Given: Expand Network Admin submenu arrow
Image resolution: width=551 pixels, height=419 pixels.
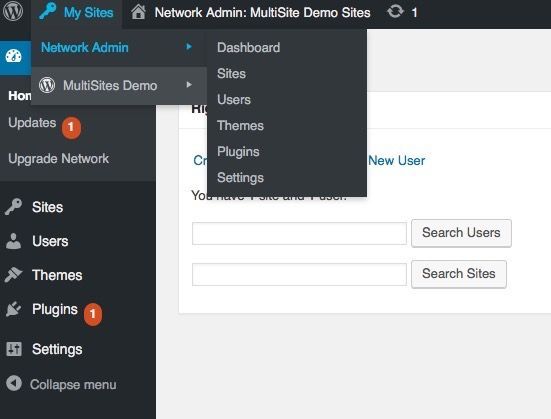Looking at the screenshot, I should click(189, 47).
